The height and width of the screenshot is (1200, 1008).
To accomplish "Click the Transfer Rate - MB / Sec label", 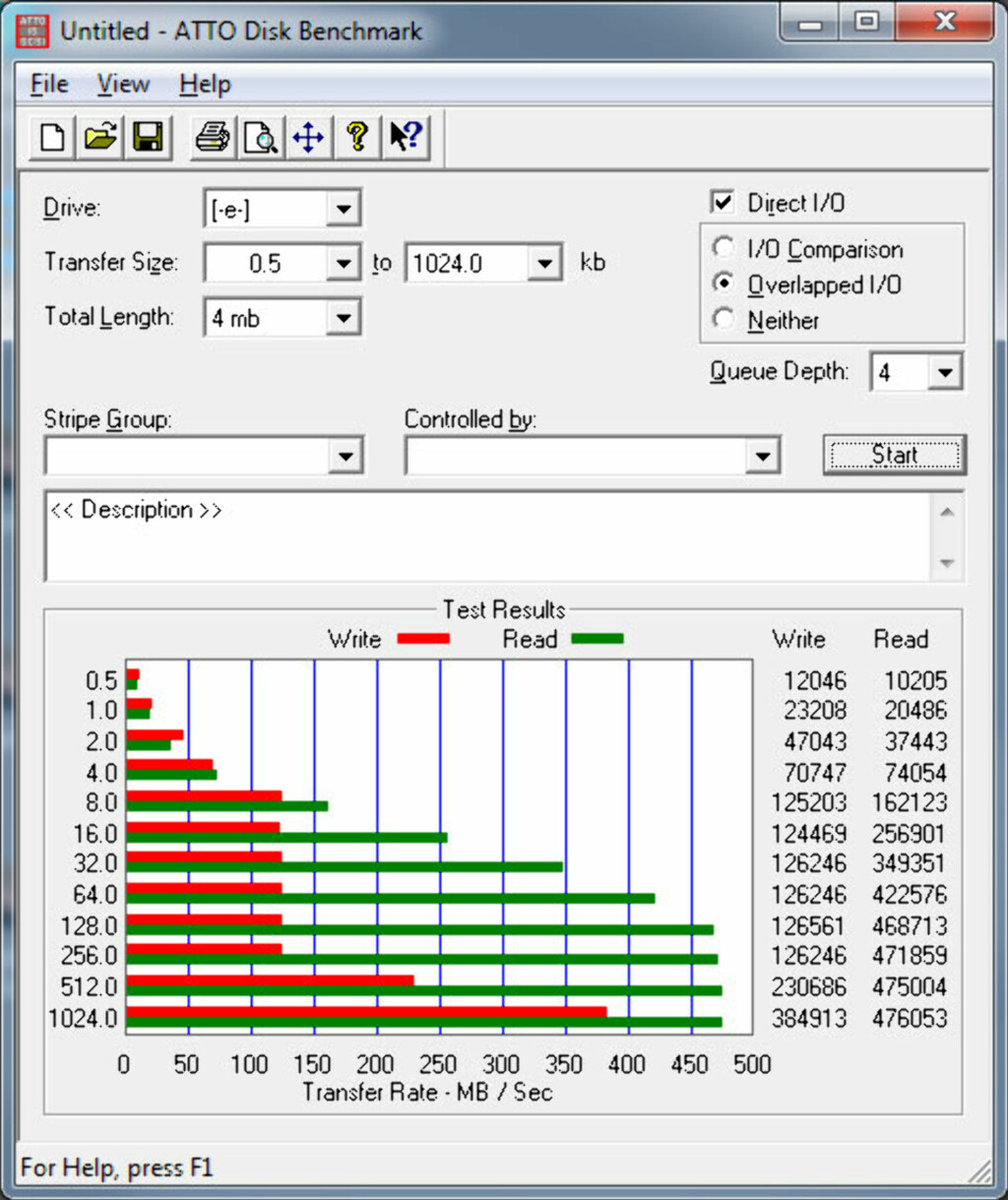I will coord(427,1092).
